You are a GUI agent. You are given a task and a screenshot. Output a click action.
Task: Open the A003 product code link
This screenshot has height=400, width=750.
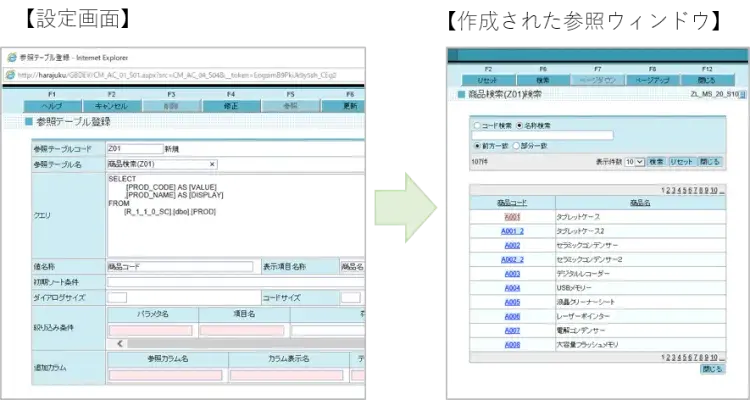512,274
